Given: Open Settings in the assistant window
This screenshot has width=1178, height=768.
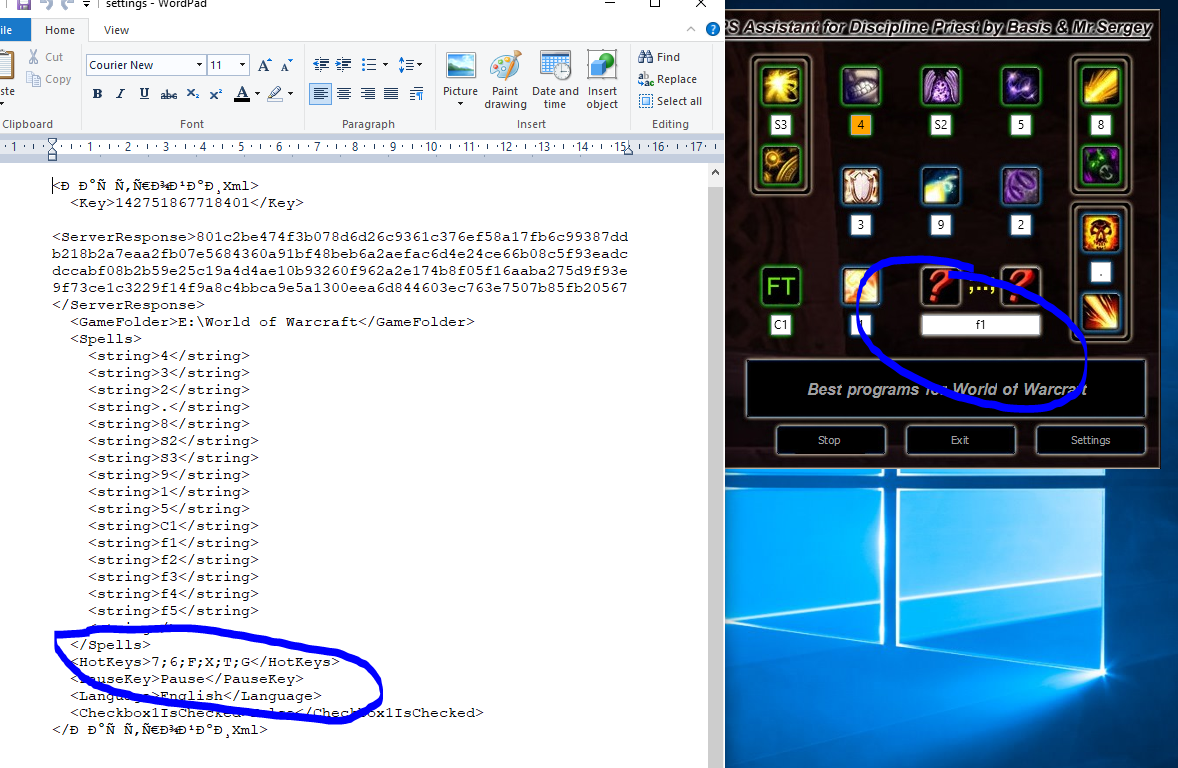Looking at the screenshot, I should coord(1090,440).
